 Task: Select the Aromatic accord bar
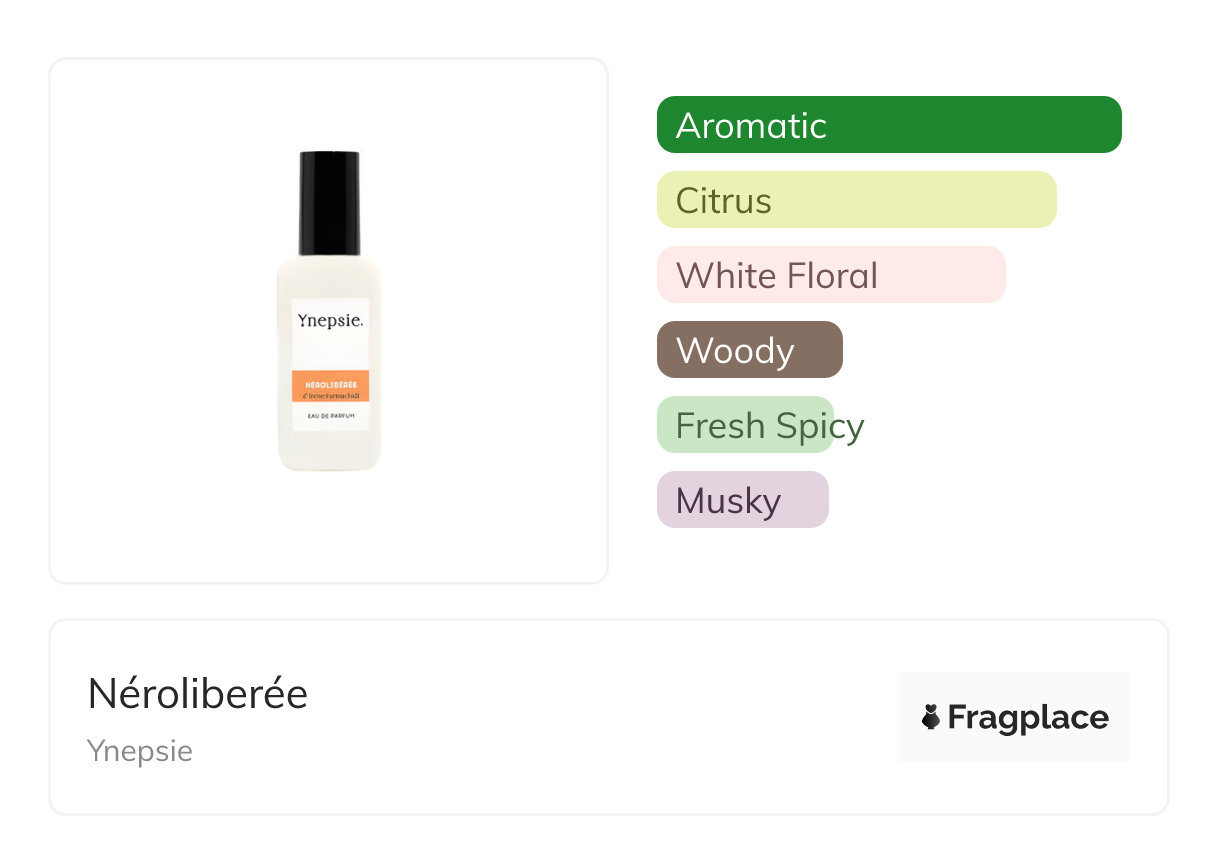pos(888,125)
